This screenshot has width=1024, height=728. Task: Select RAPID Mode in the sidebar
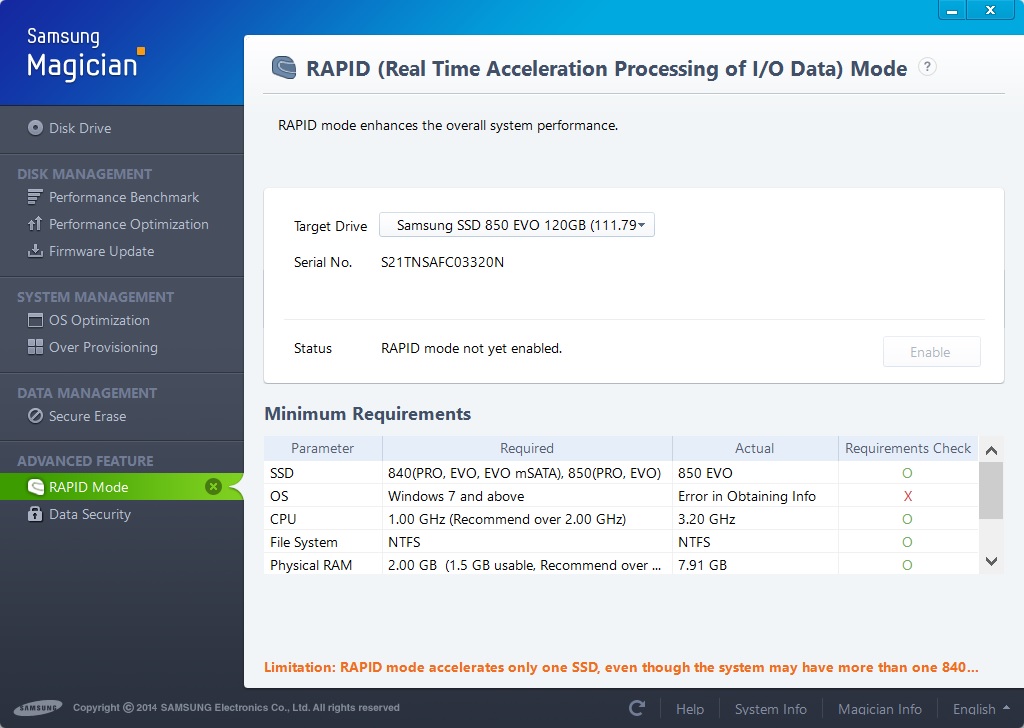tap(121, 487)
